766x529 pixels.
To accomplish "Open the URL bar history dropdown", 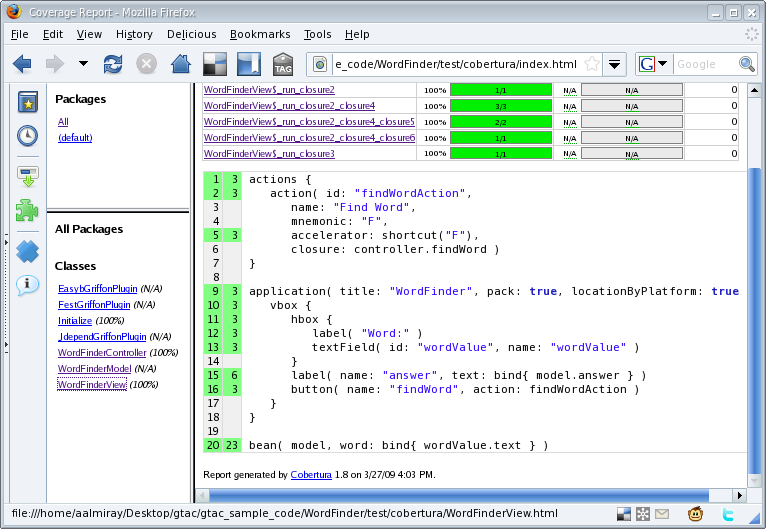I will tap(614, 64).
